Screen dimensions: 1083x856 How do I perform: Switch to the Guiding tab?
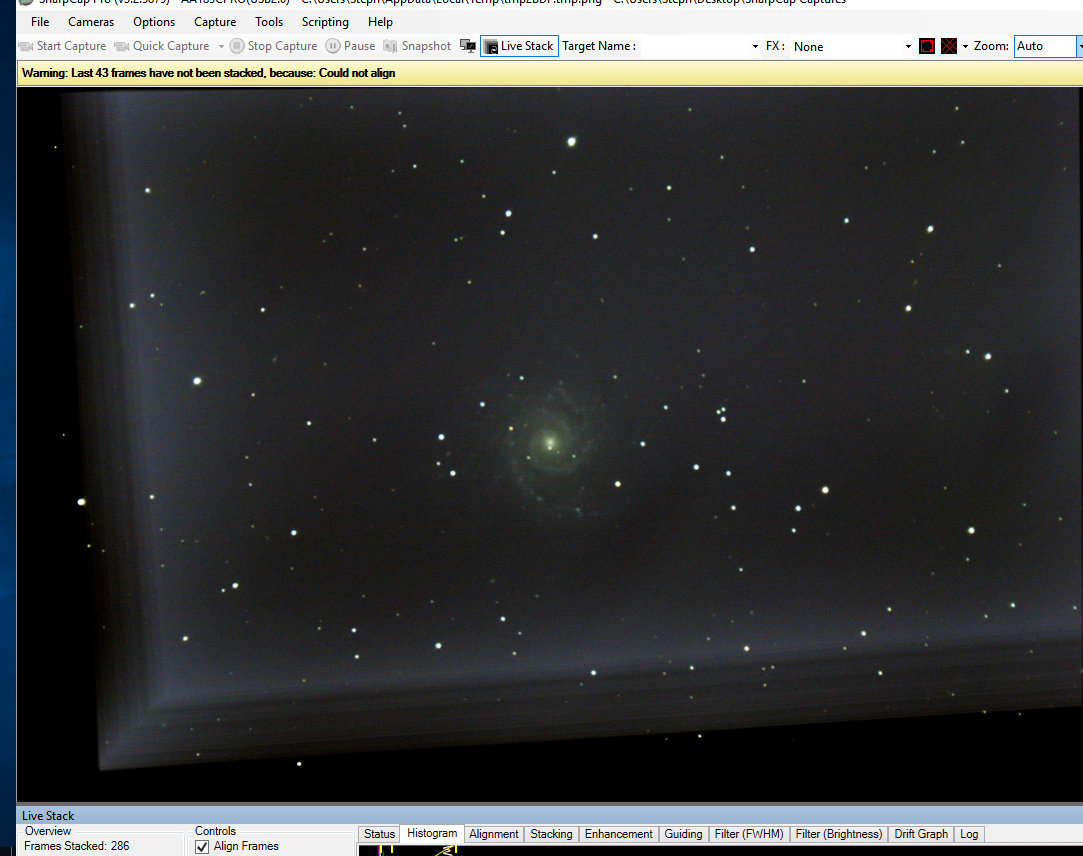(683, 834)
